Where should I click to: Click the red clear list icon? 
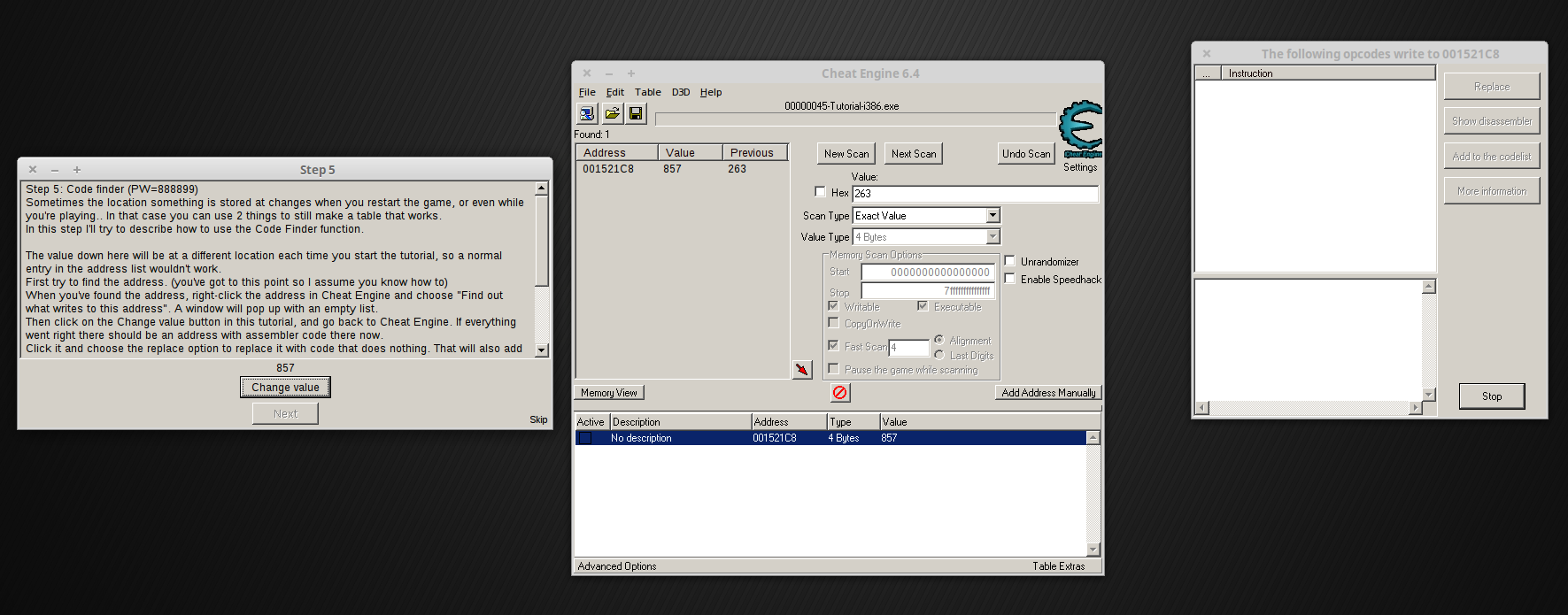(840, 392)
